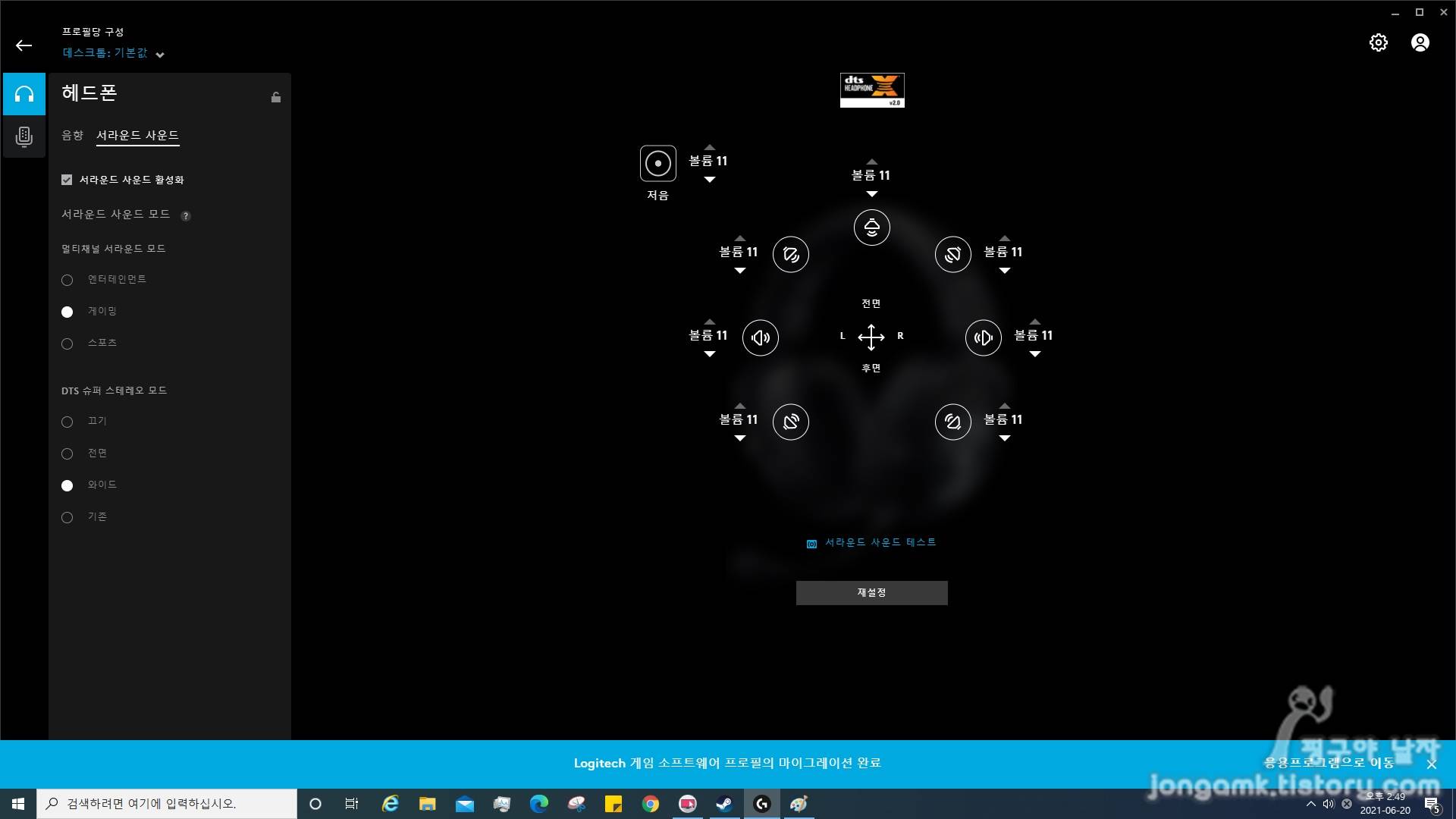The height and width of the screenshot is (819, 1456).
Task: Open Steam from the taskbar
Action: coord(724,804)
